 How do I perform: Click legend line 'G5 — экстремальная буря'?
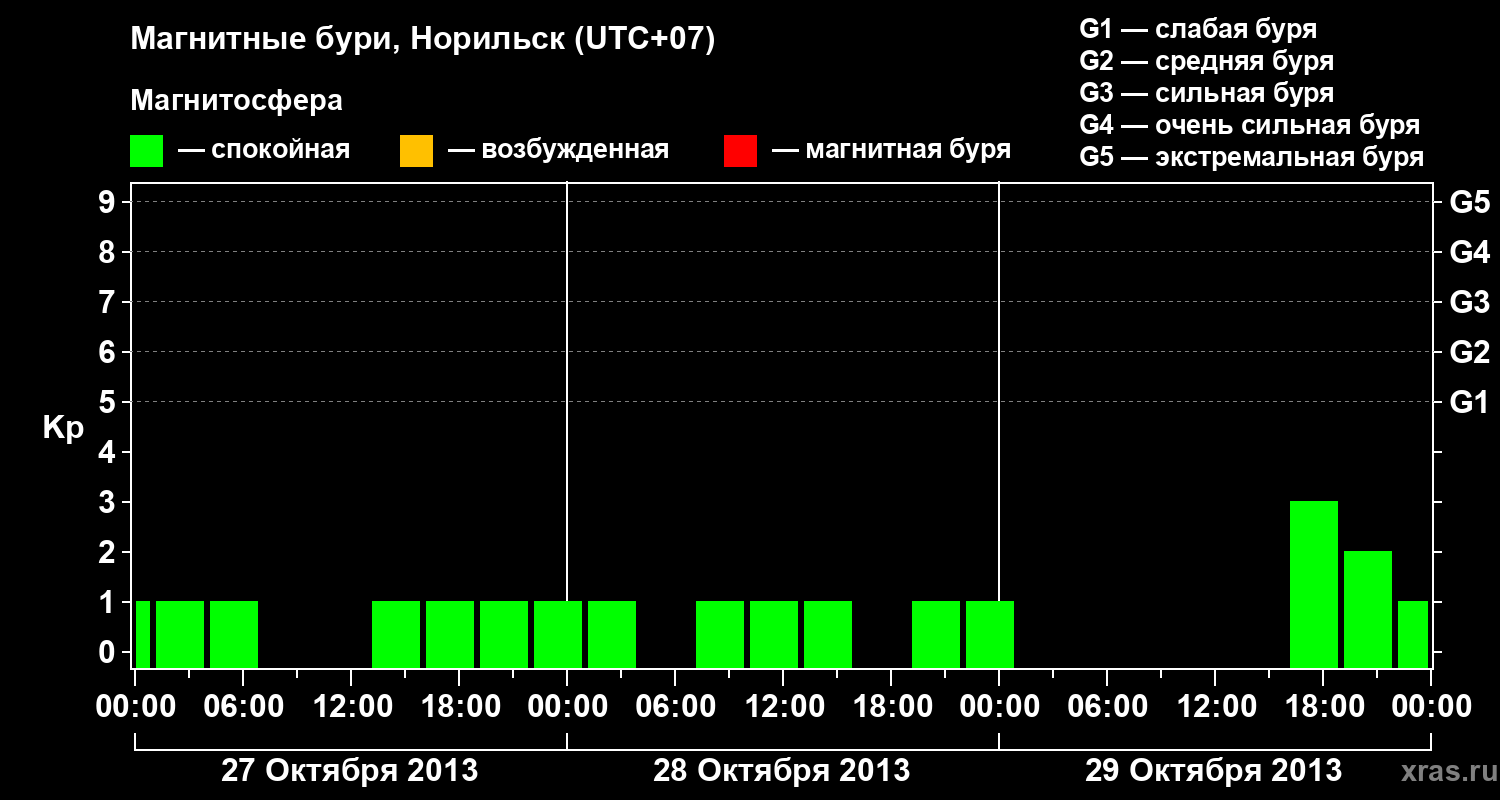pos(1252,157)
